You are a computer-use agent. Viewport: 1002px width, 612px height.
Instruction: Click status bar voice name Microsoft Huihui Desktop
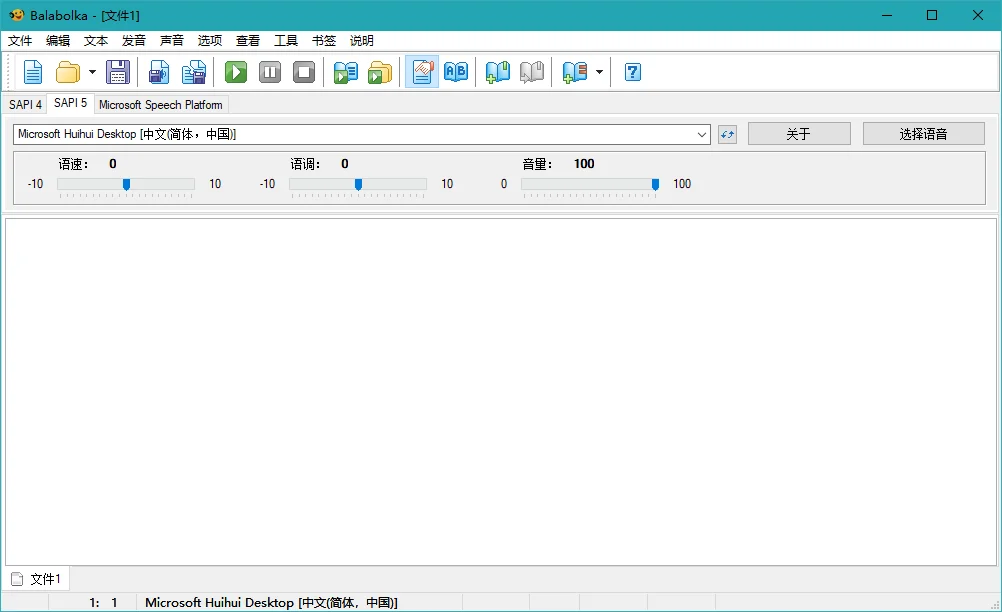(272, 602)
